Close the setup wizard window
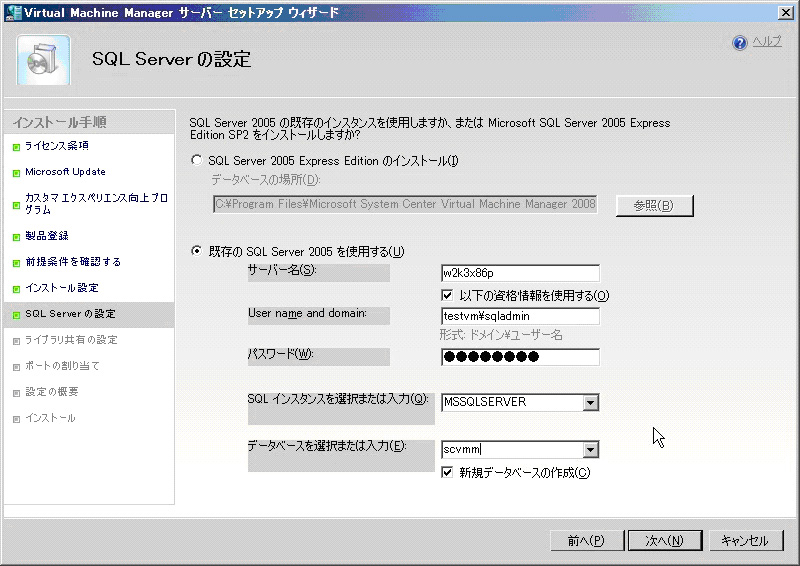 point(785,12)
